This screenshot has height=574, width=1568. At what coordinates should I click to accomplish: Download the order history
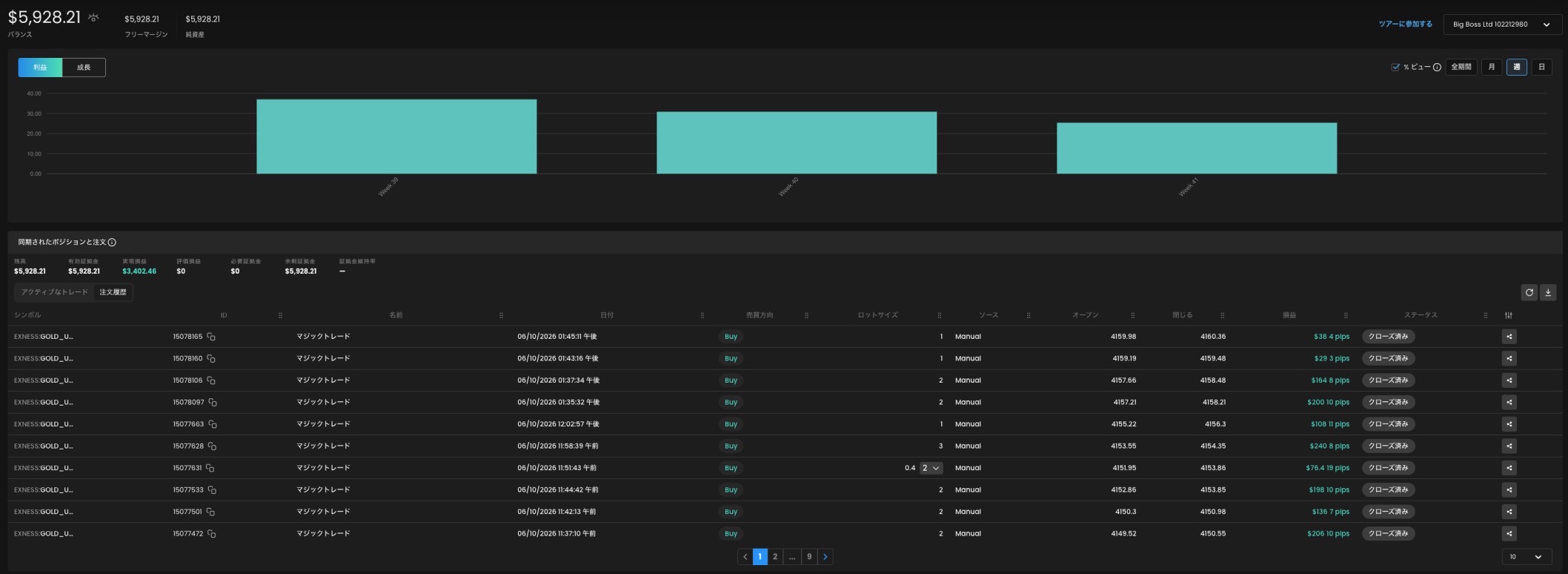pyautogui.click(x=1548, y=292)
